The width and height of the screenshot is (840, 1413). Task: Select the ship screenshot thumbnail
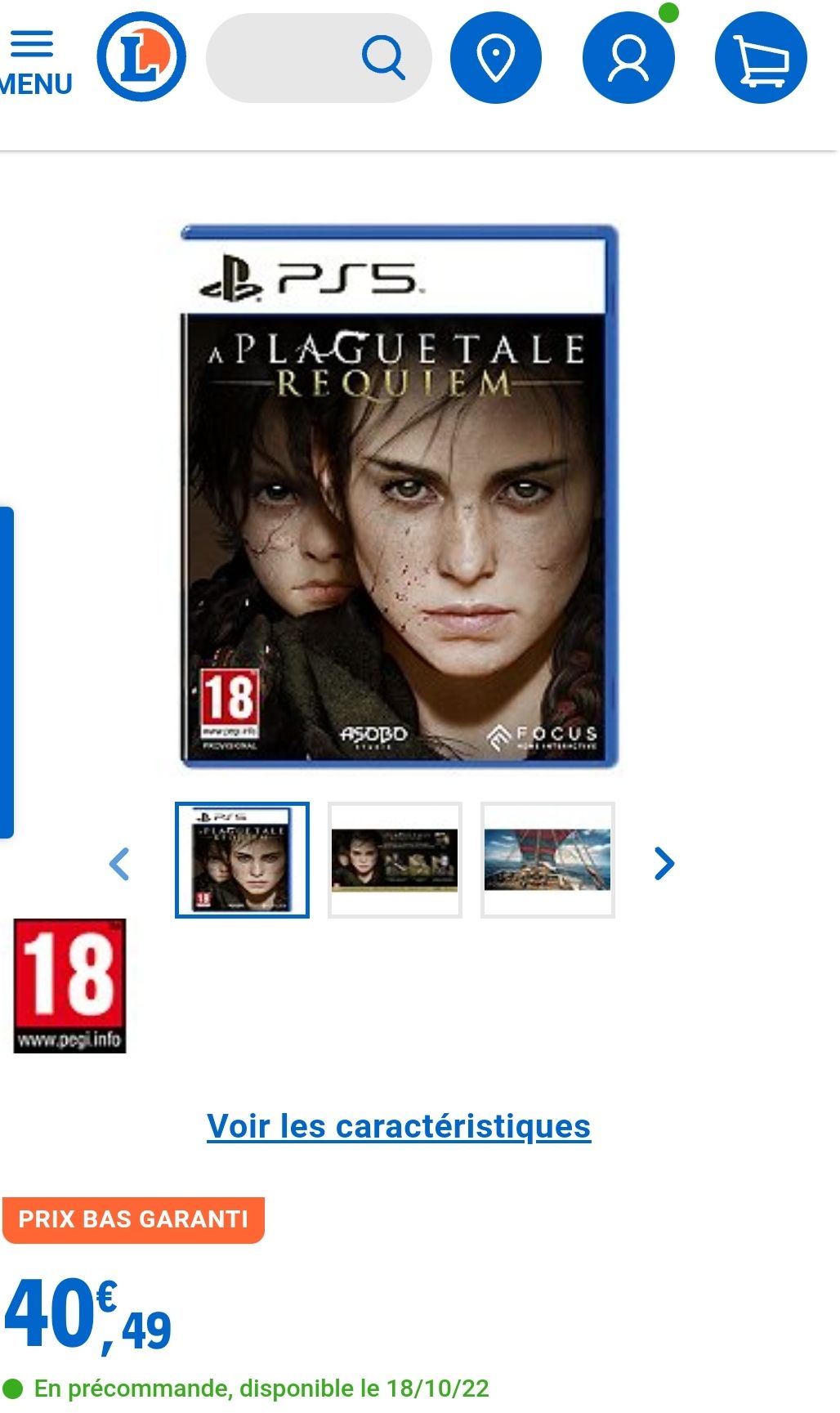coord(547,860)
